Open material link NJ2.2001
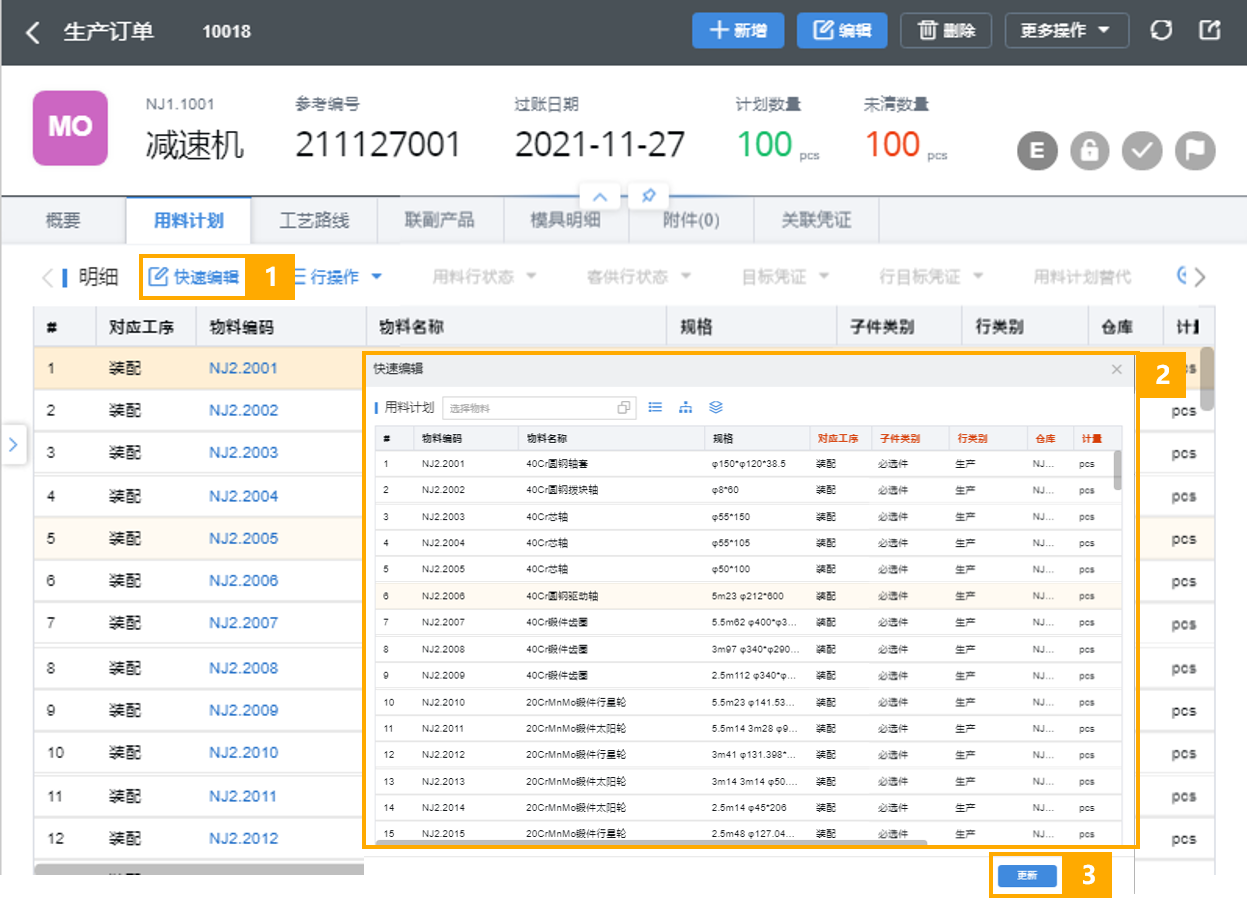The image size is (1247, 906). 243,368
